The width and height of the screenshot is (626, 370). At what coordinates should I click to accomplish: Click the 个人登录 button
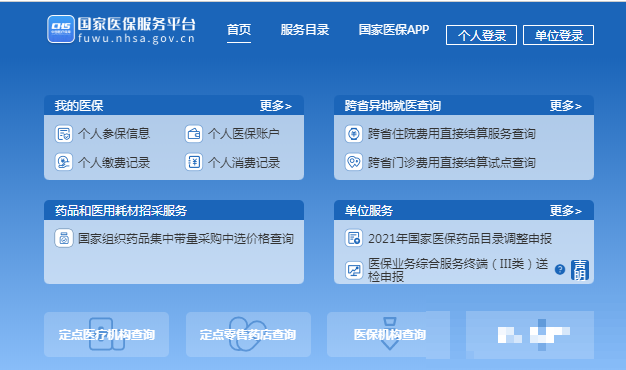pos(481,35)
